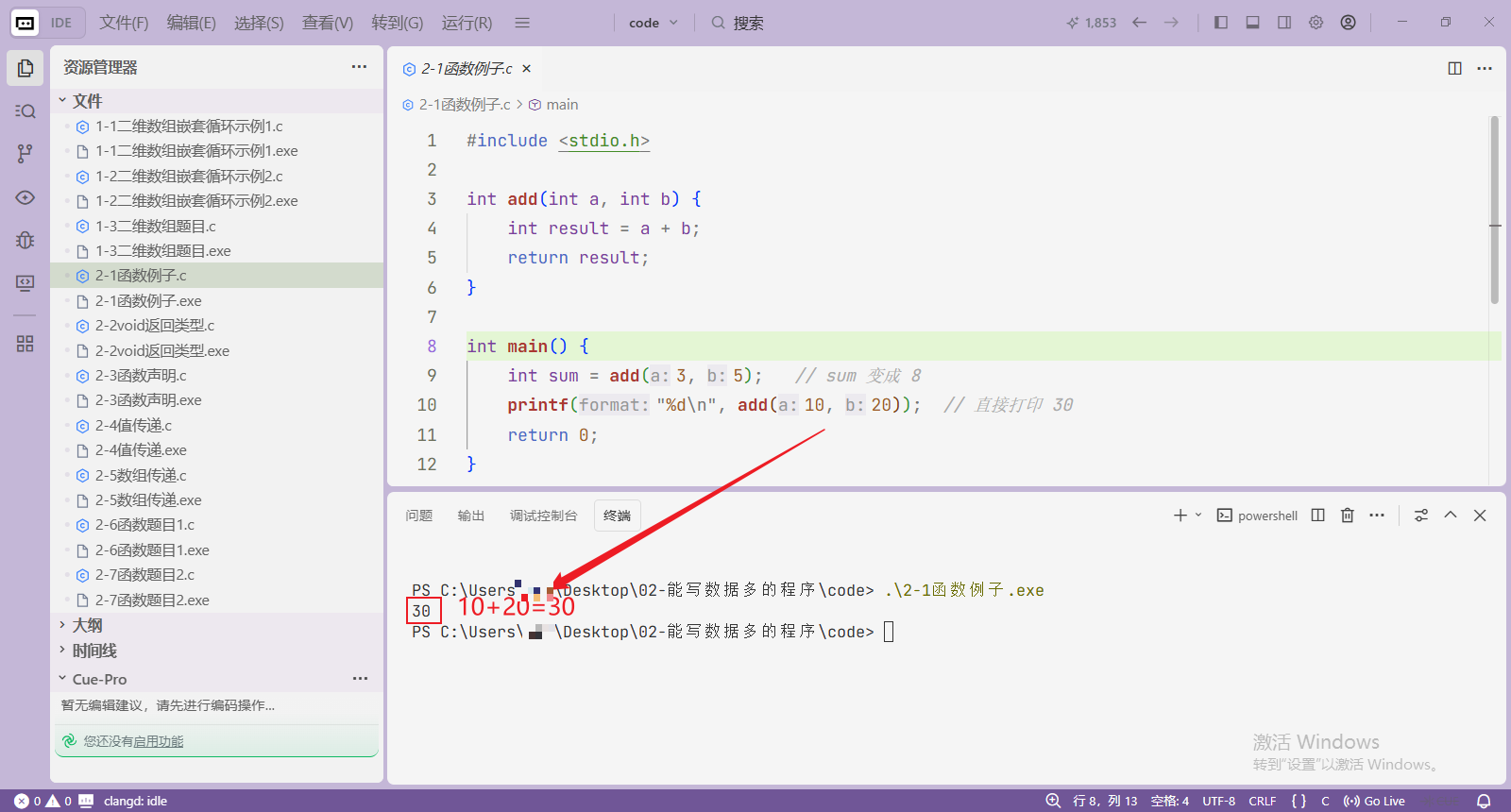The height and width of the screenshot is (812, 1511).
Task: Close the 2-1函数例子.c editor tab
Action: coord(527,68)
